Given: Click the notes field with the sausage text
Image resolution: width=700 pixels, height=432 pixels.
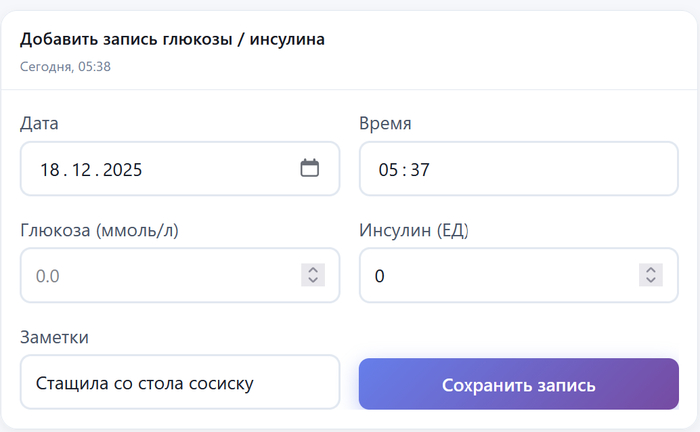Looking at the screenshot, I should click(180, 383).
